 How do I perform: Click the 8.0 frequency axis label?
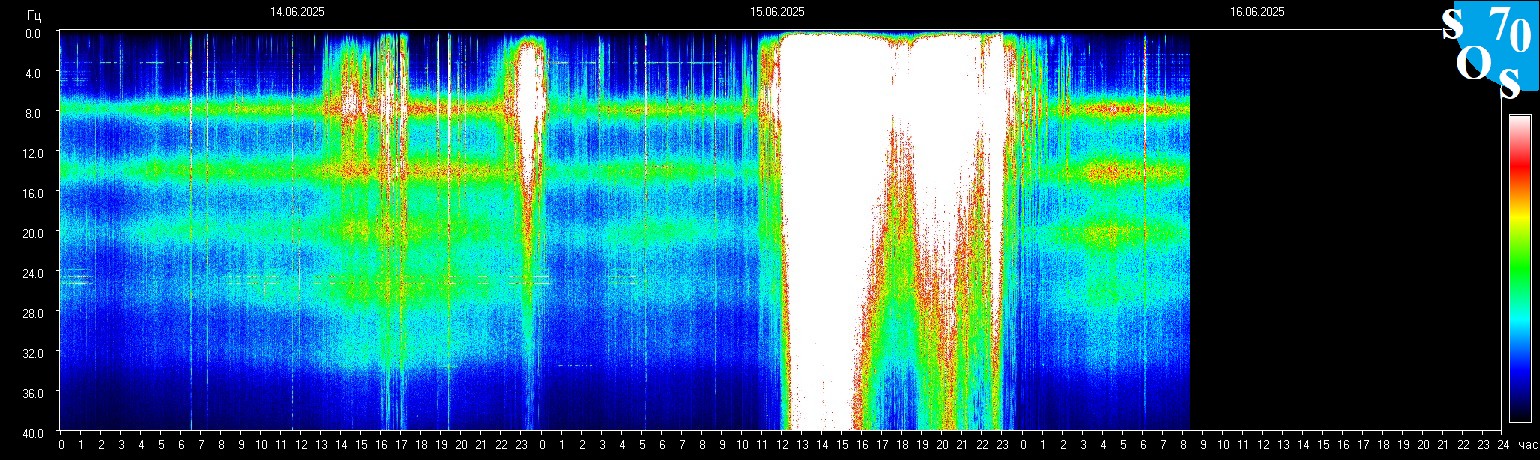[x=33, y=113]
